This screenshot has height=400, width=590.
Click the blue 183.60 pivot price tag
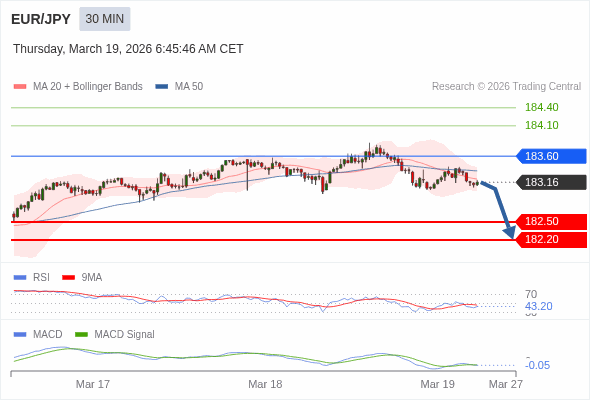pos(551,156)
